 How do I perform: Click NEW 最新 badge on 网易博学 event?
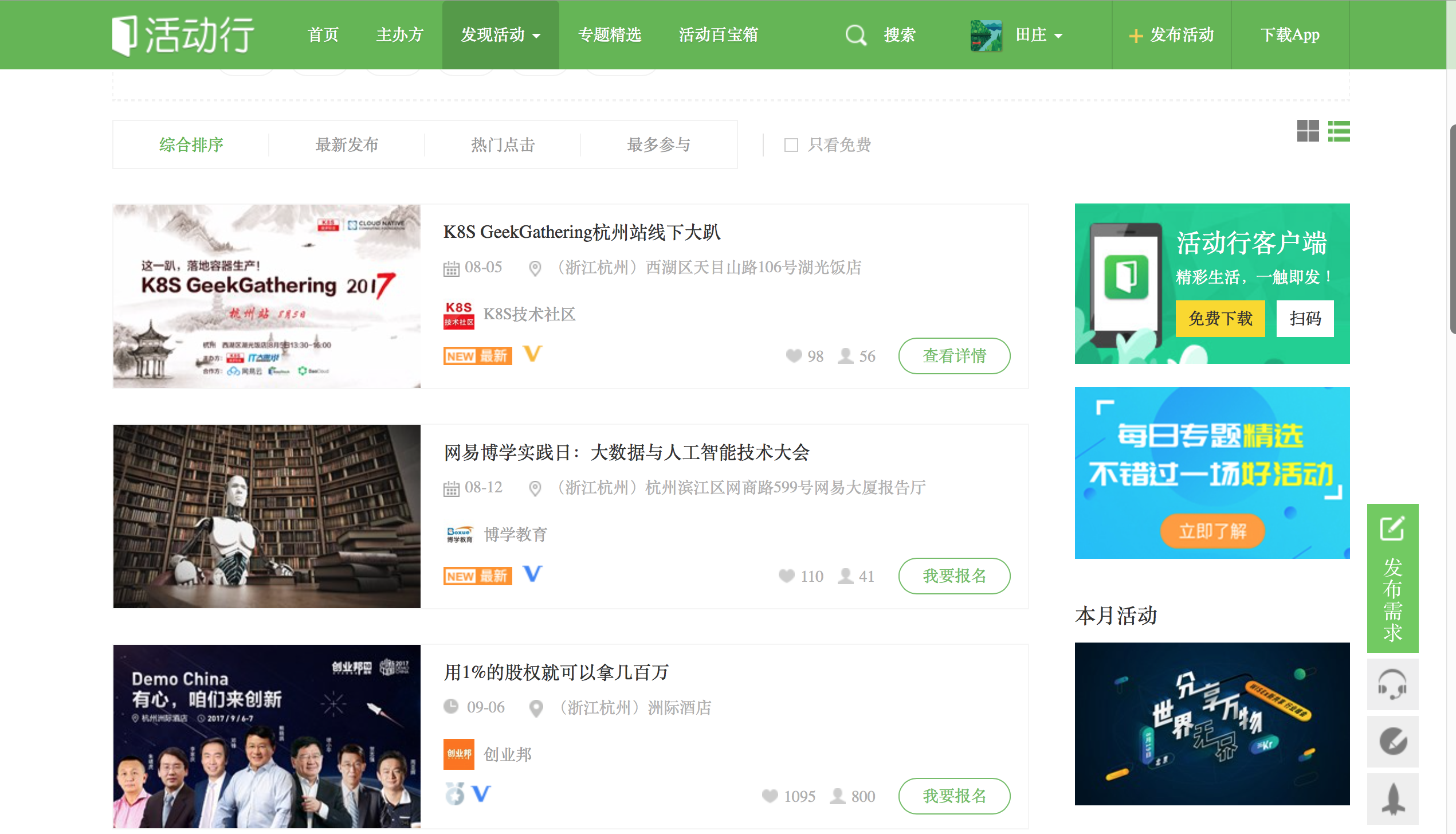point(477,576)
